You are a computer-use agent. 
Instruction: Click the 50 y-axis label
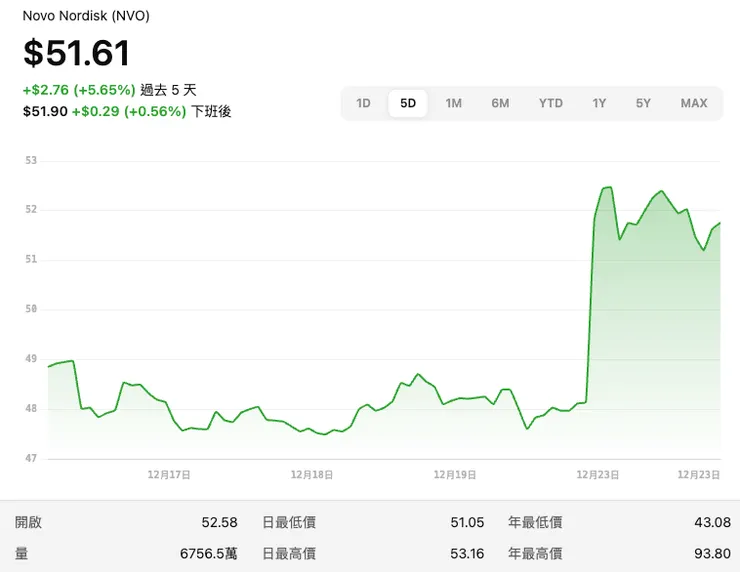pos(31,309)
